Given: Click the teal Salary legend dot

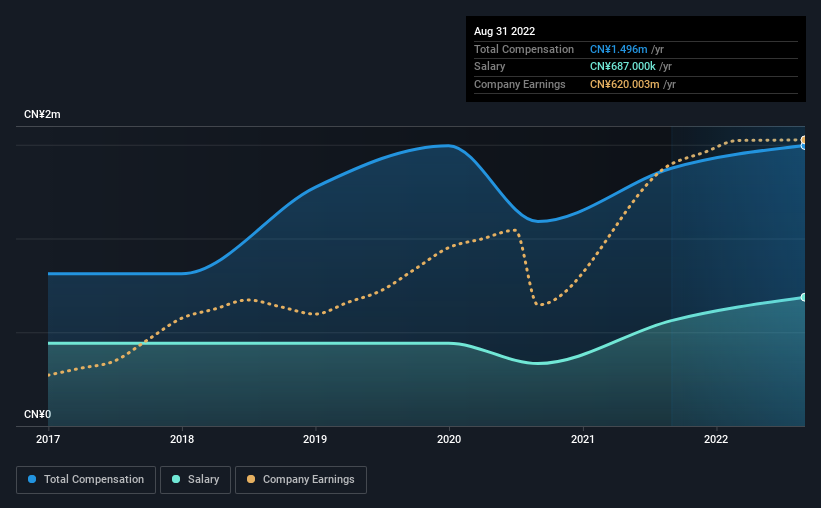Looking at the screenshot, I should coord(176,479).
